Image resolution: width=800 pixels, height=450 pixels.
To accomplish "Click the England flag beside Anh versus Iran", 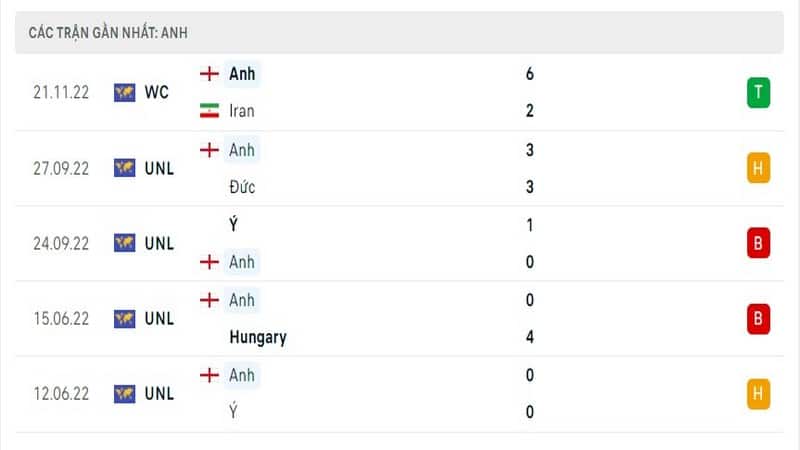I will (x=209, y=74).
